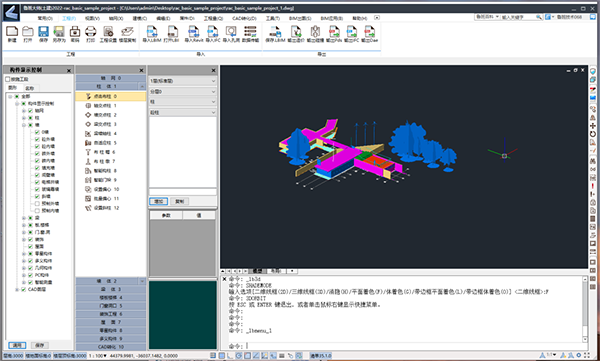600x361 pixels.
Task: Click the Save (保存) floppy disk icon
Action: point(43,32)
